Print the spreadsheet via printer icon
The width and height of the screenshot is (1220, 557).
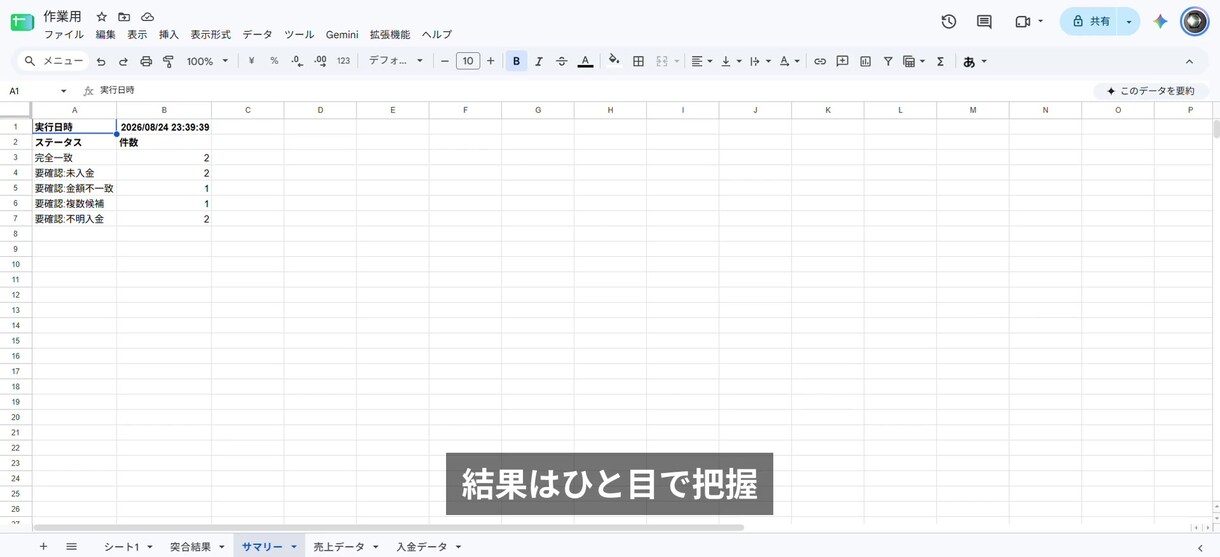pyautogui.click(x=146, y=62)
